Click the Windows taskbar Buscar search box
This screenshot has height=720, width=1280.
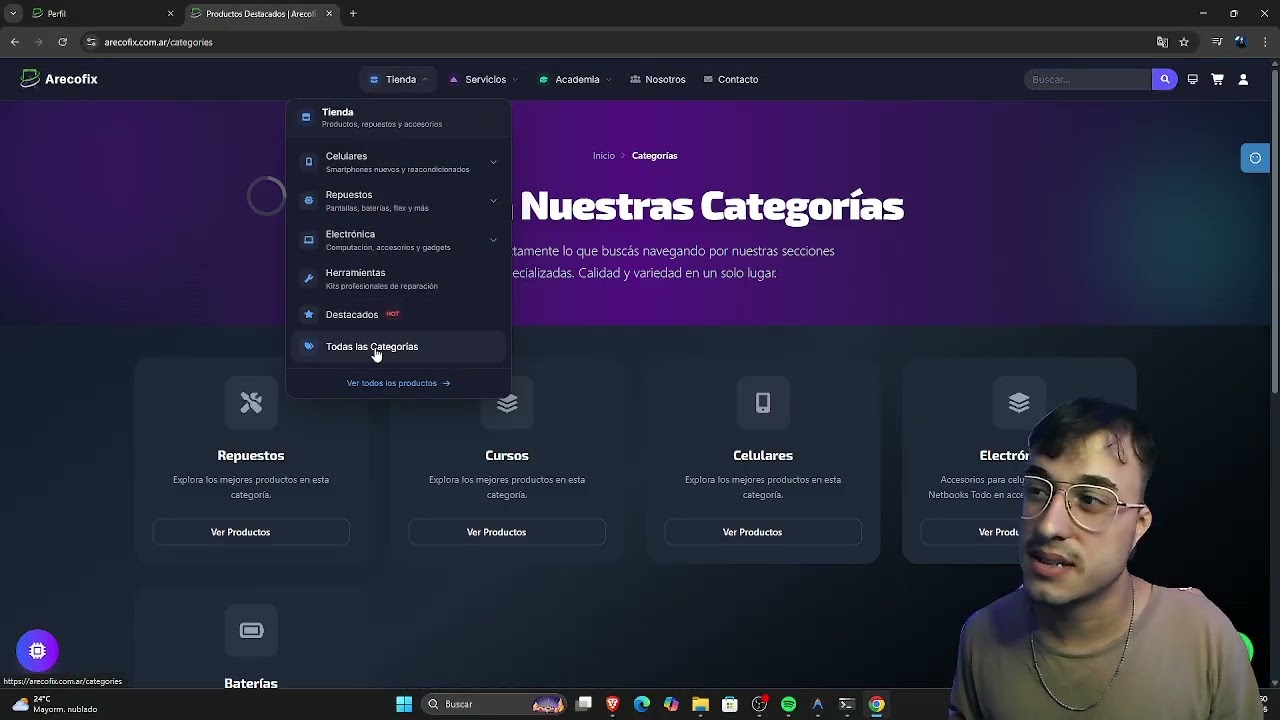[493, 704]
